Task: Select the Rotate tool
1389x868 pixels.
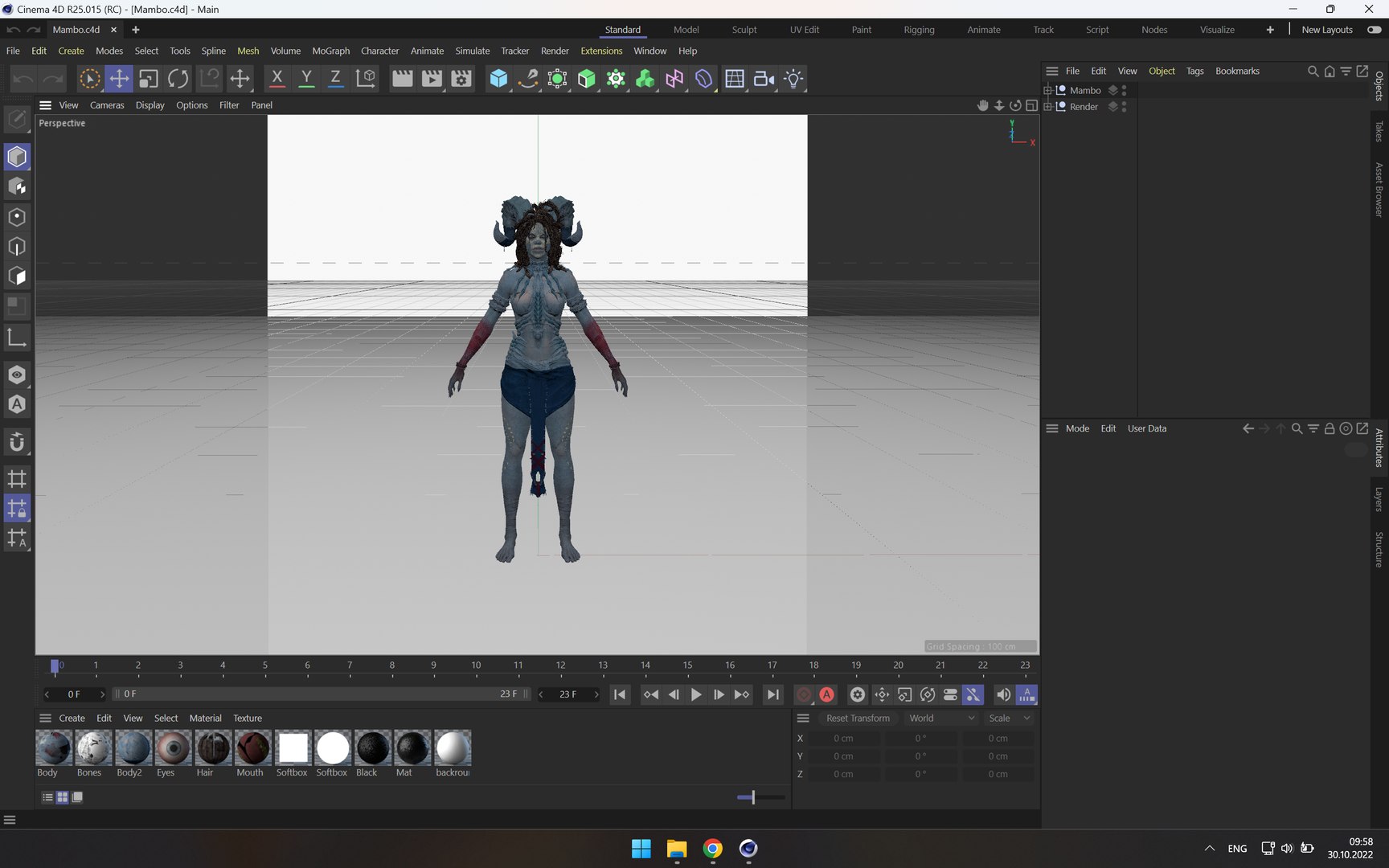Action: pyautogui.click(x=178, y=79)
